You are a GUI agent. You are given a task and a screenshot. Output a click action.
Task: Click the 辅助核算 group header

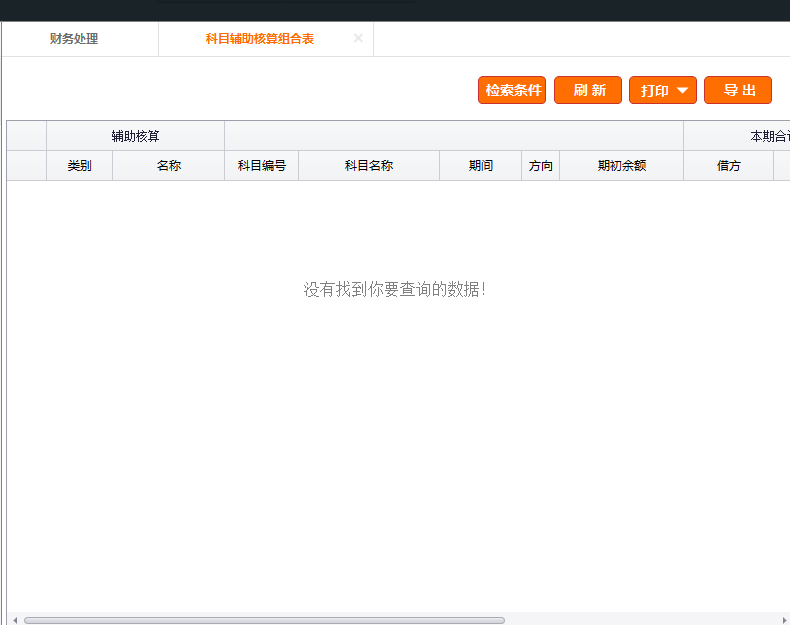pyautogui.click(x=135, y=136)
